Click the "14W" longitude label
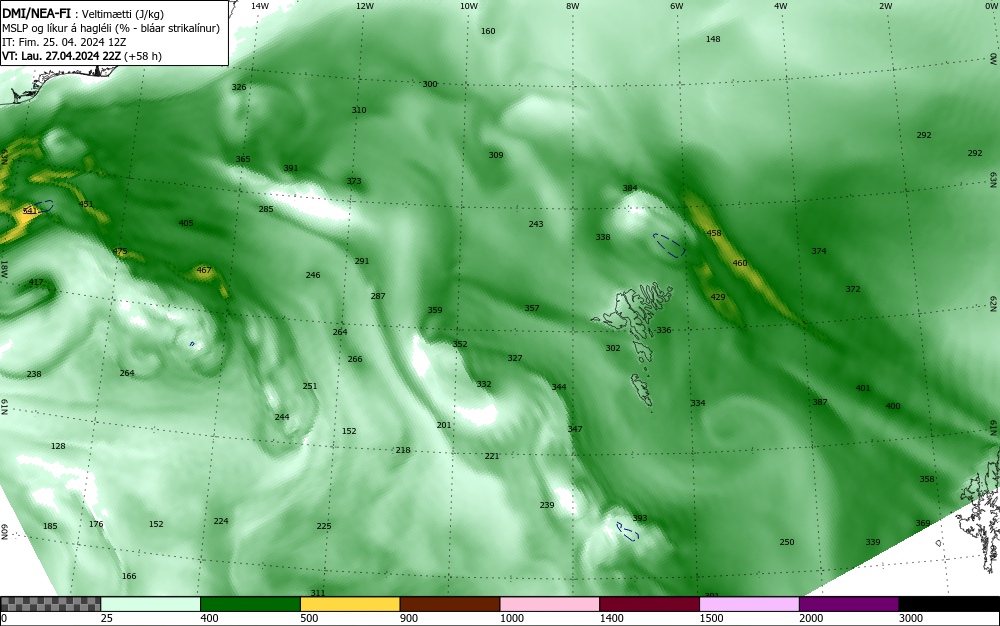This screenshot has height=626, width=1000. coord(260,6)
